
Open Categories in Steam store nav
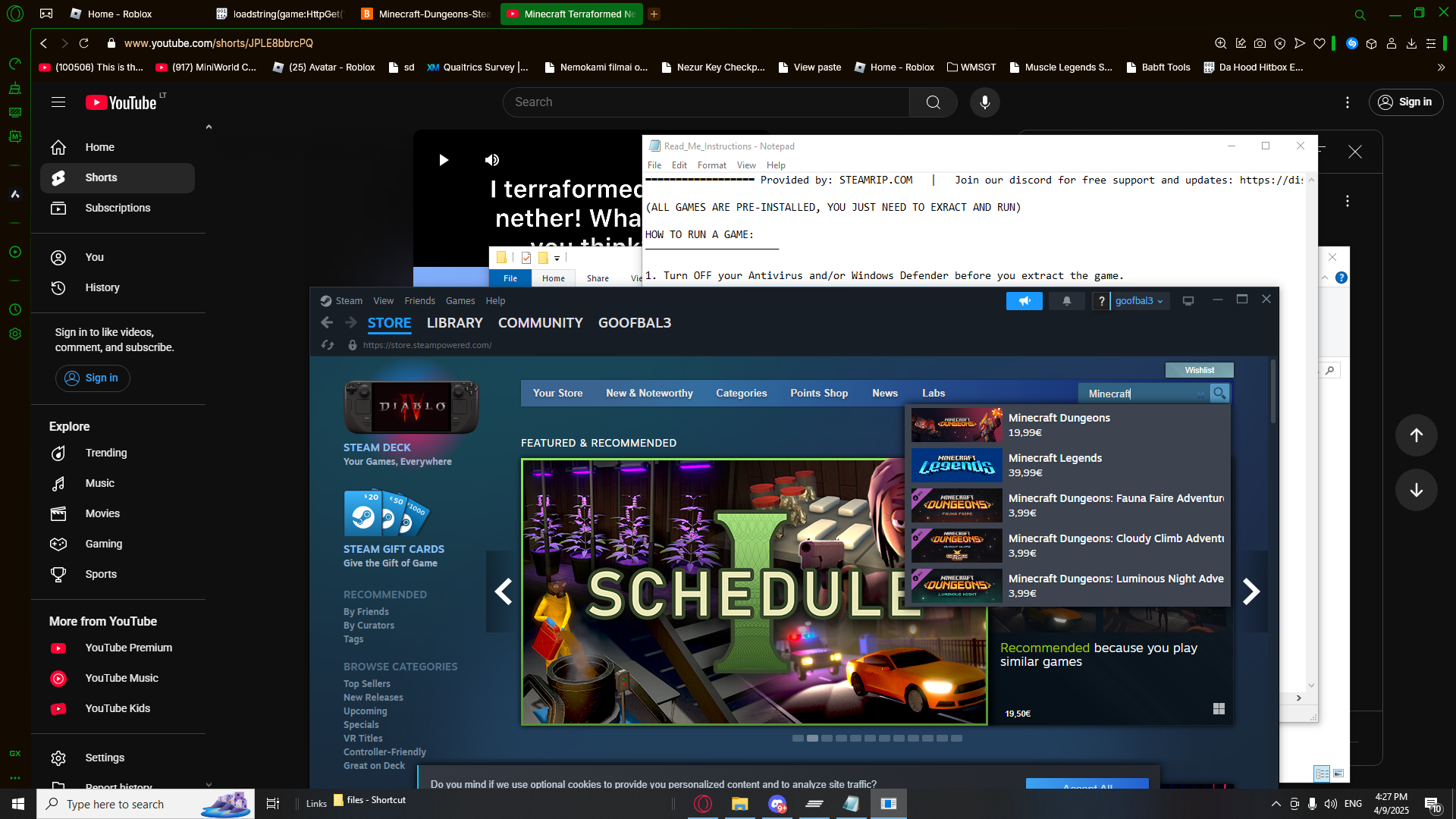[741, 393]
